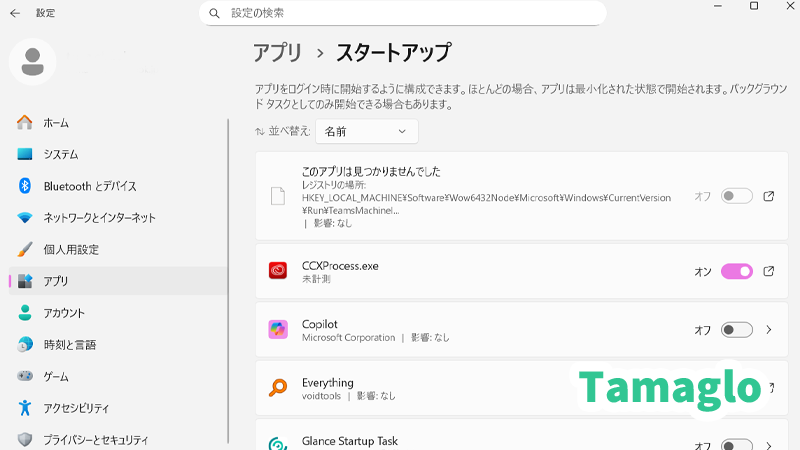The width and height of the screenshot is (800, 450).
Task: Navigate to アプリ breadcrumb
Action: tap(278, 53)
